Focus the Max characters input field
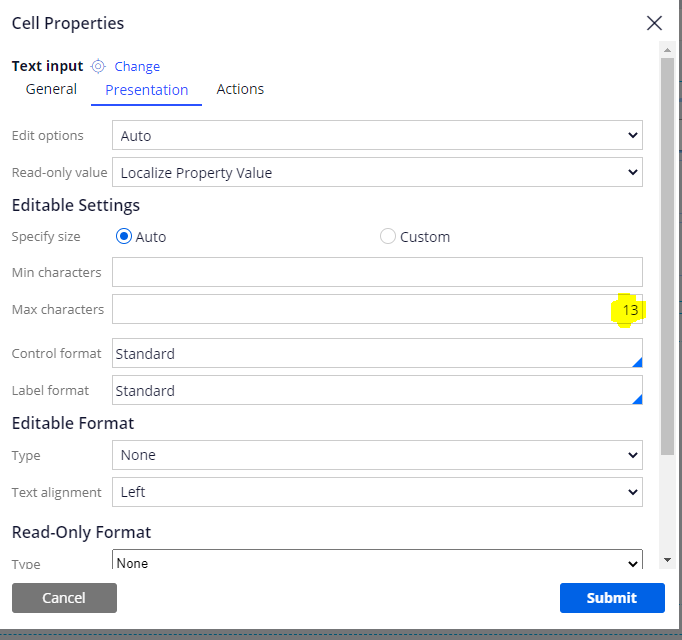 coord(360,309)
